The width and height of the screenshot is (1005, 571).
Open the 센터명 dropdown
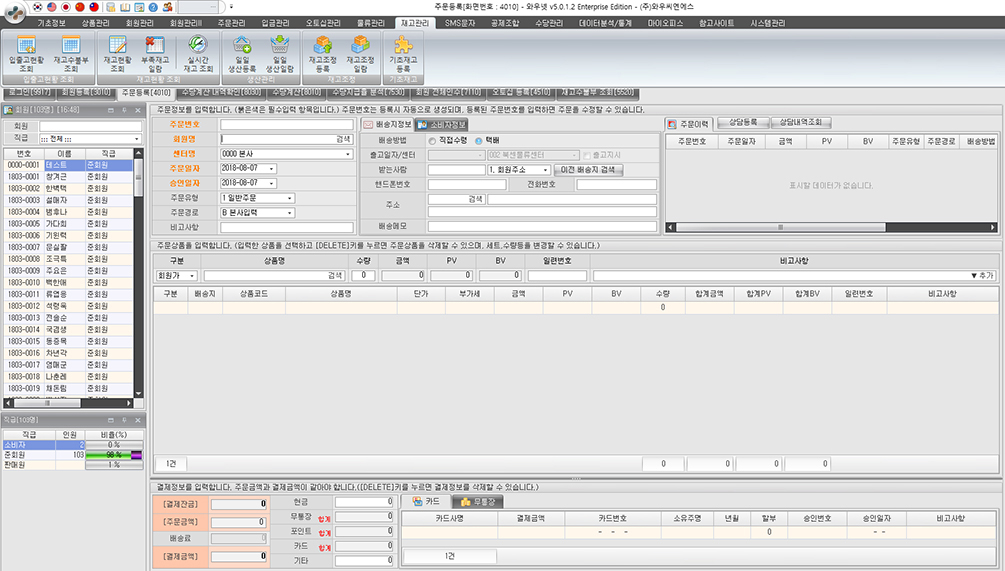348,154
